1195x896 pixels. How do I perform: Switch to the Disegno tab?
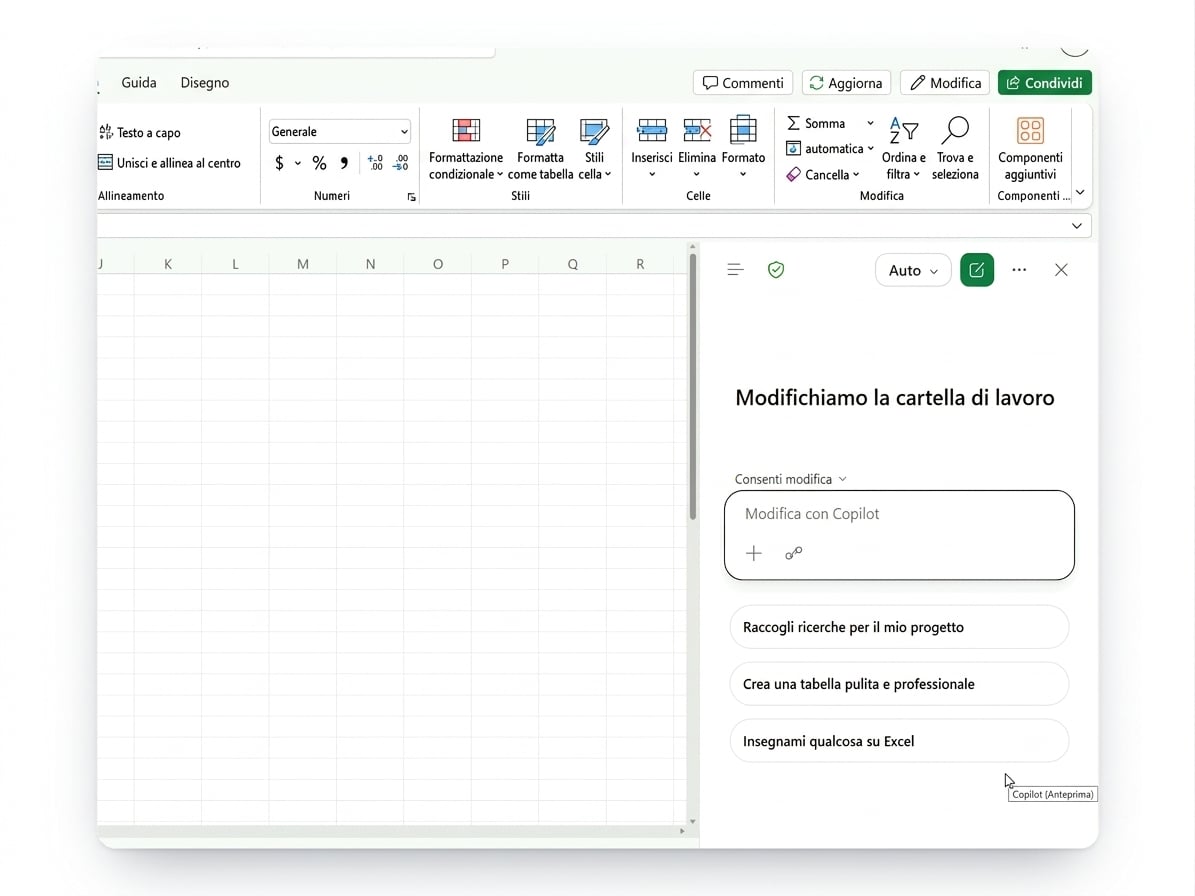[204, 82]
